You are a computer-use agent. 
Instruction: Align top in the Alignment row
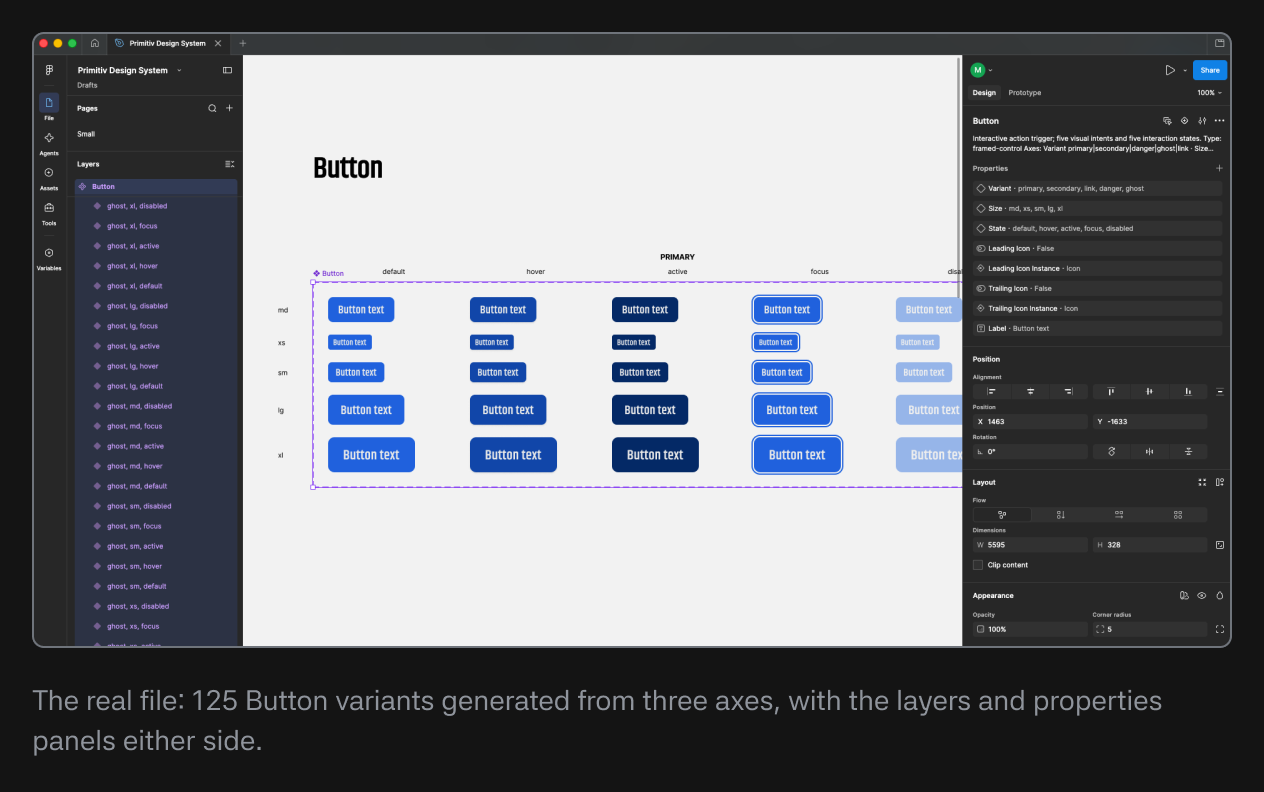[1111, 392]
